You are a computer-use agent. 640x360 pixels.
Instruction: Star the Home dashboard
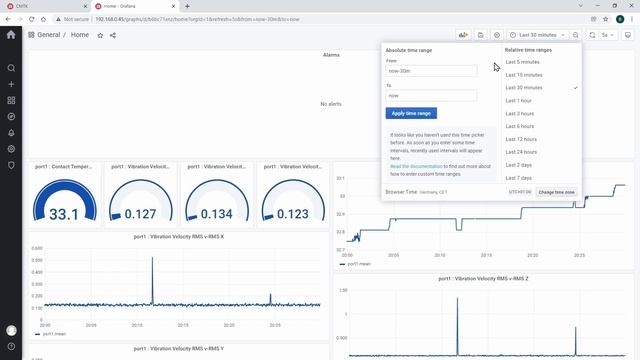point(100,36)
